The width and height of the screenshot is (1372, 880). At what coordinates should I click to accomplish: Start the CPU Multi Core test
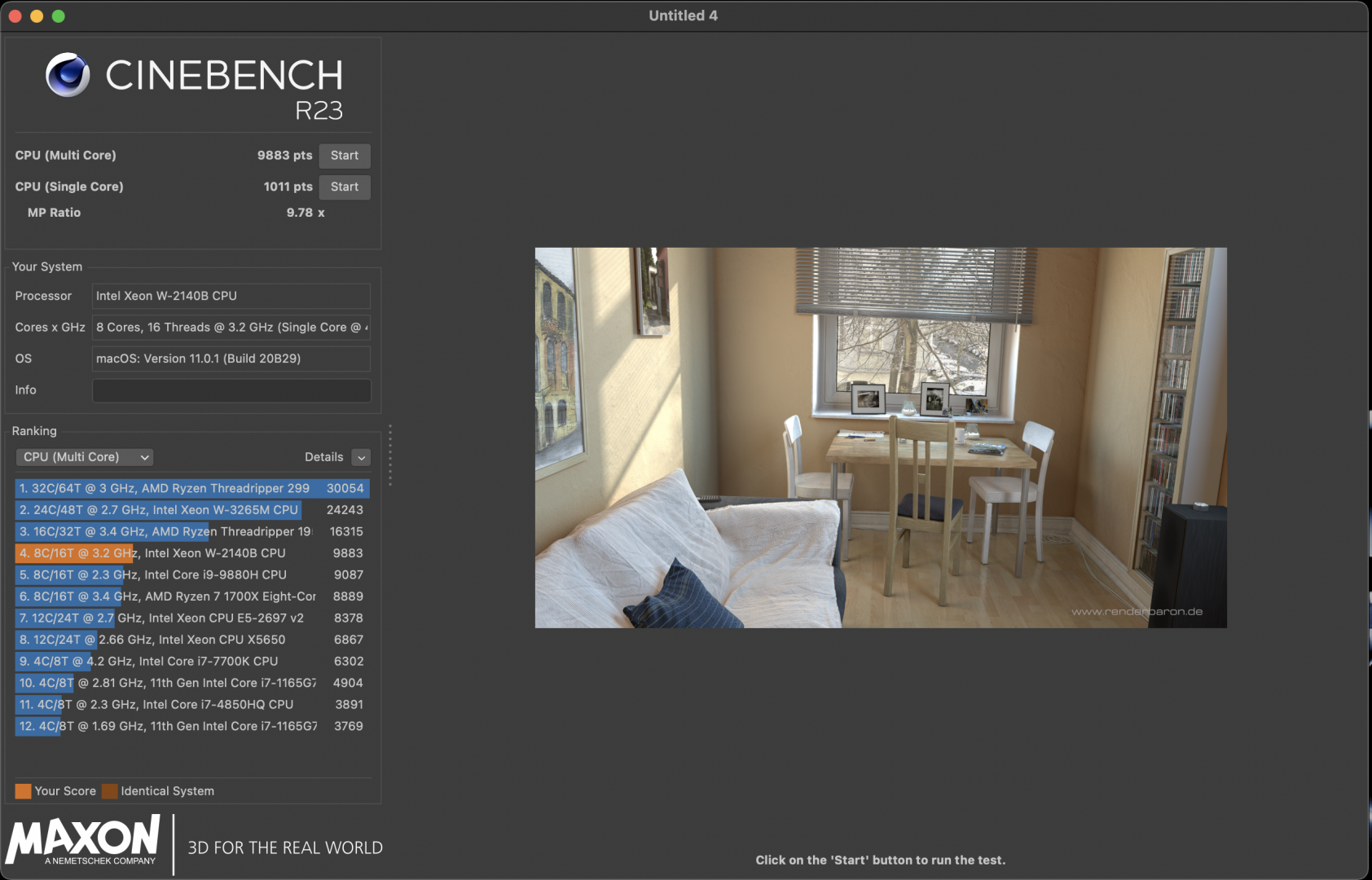(345, 156)
